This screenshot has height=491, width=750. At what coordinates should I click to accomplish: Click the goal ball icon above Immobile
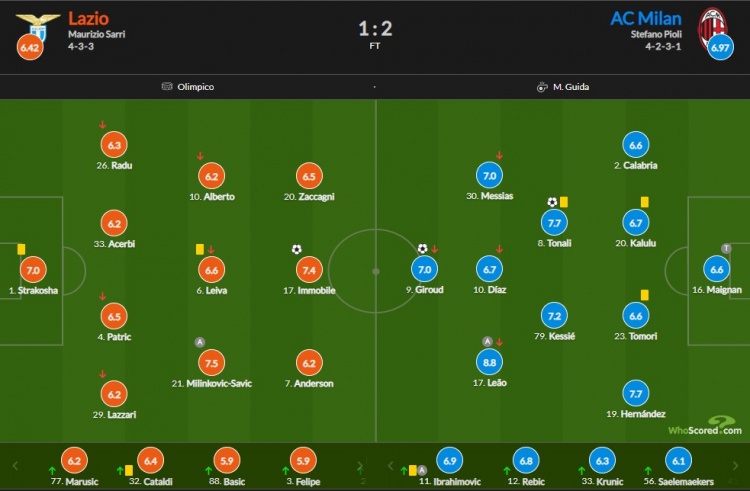coord(297,249)
